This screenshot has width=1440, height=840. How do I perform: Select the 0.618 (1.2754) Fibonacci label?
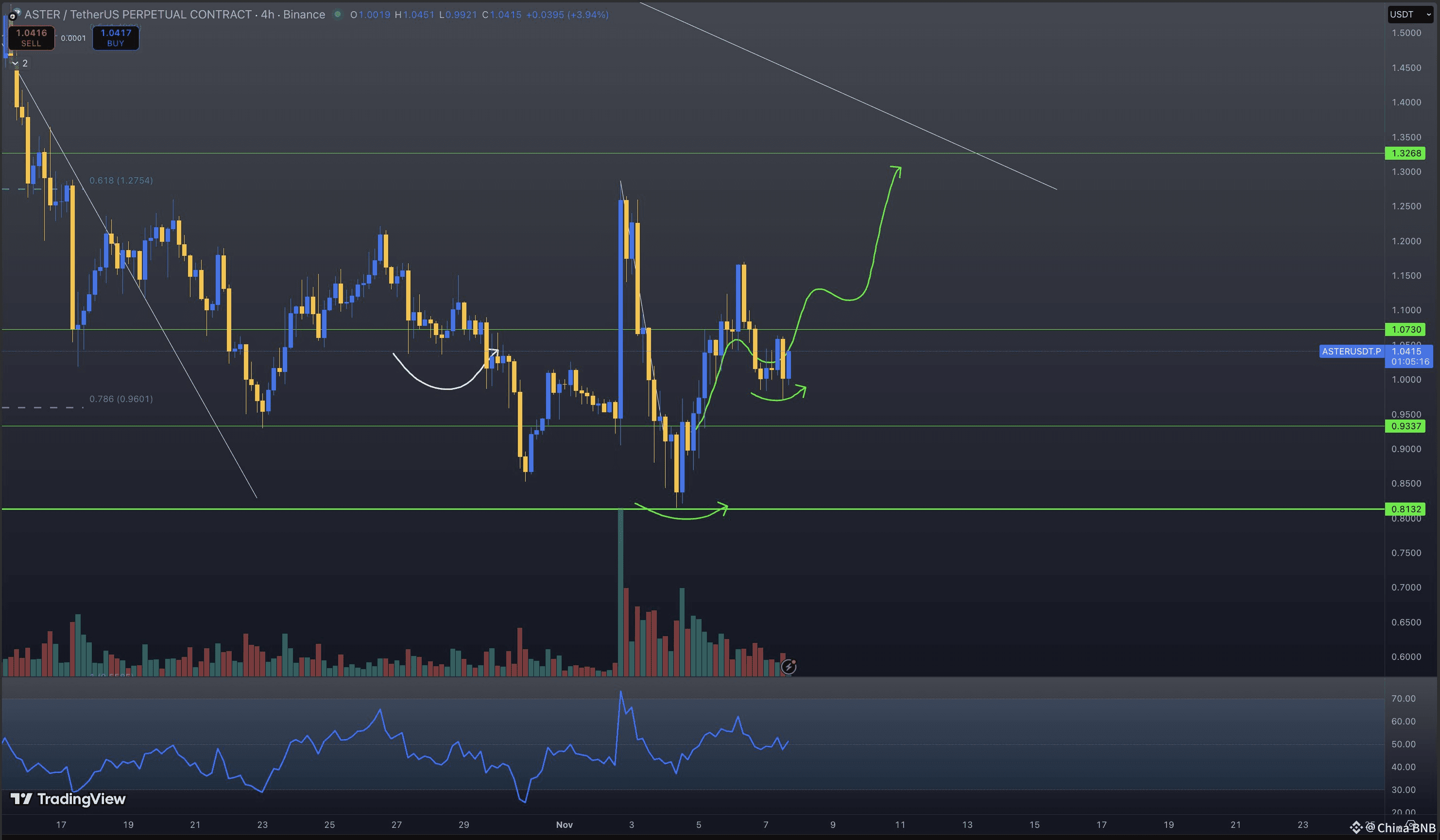click(x=120, y=181)
